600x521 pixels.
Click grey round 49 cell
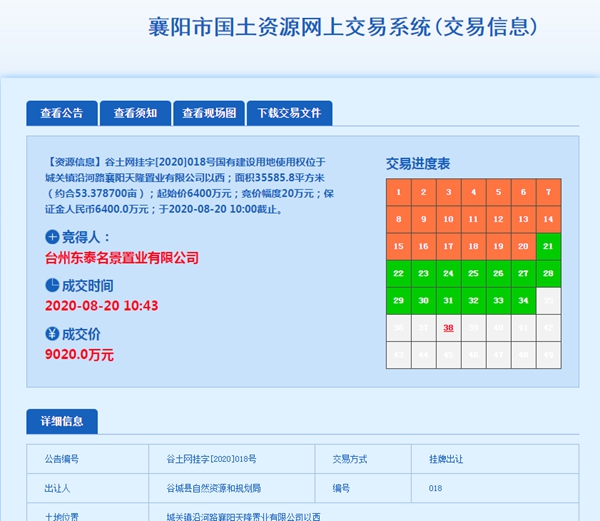pyautogui.click(x=549, y=355)
